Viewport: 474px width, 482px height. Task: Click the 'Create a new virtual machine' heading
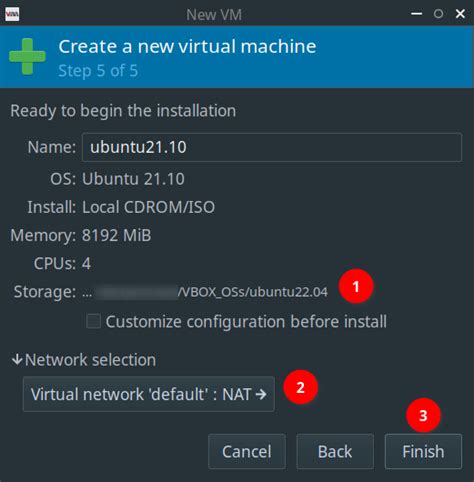187,46
